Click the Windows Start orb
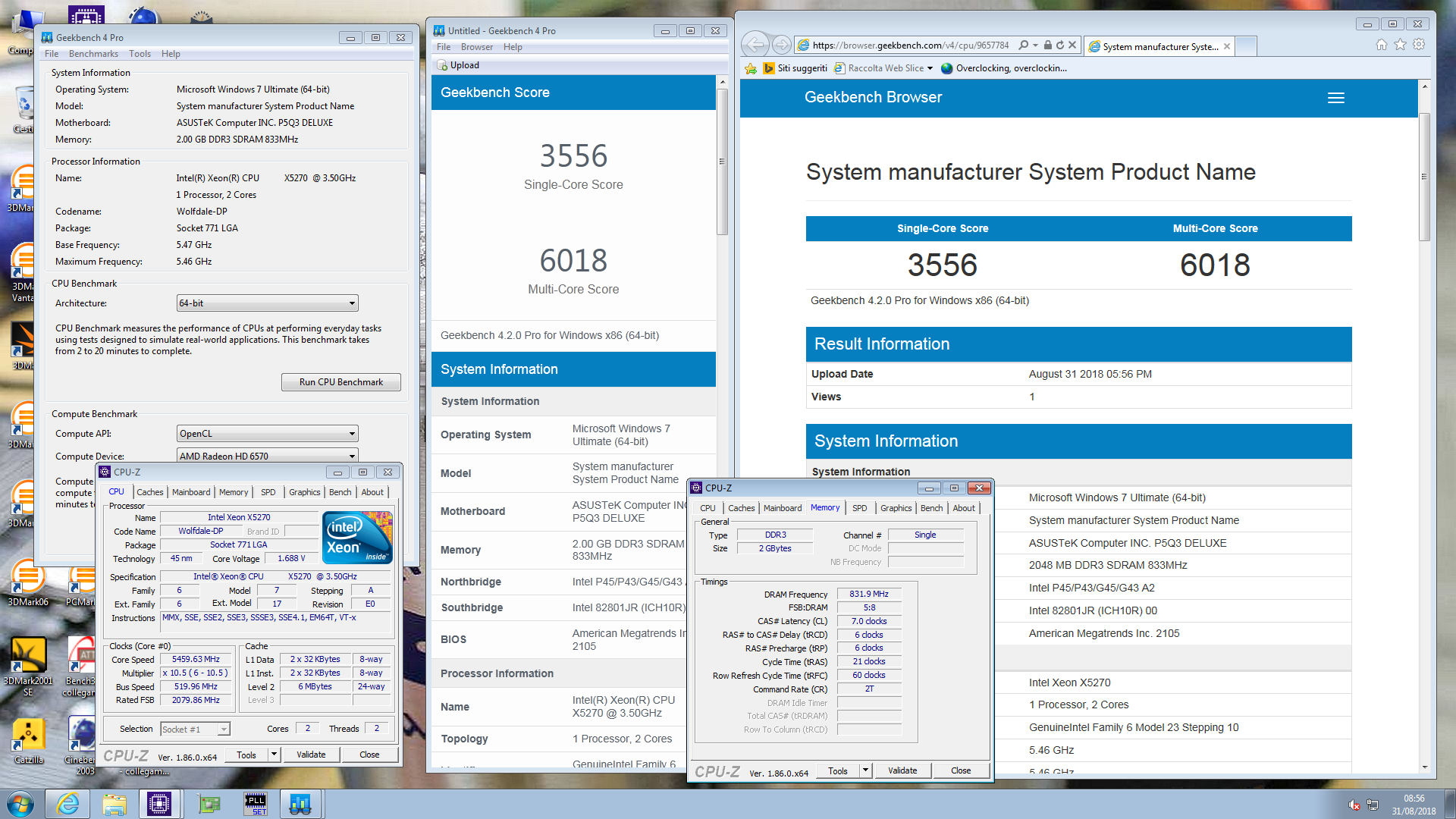 click(20, 803)
